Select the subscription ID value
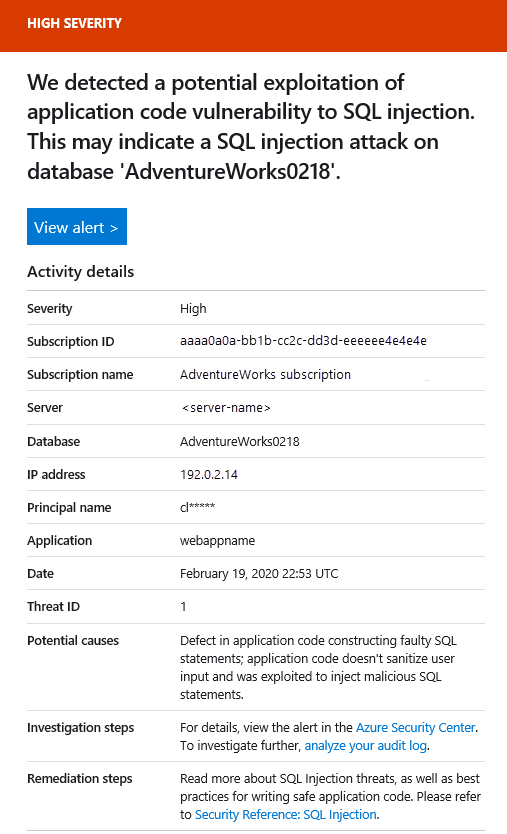507x834 pixels. coord(303,340)
